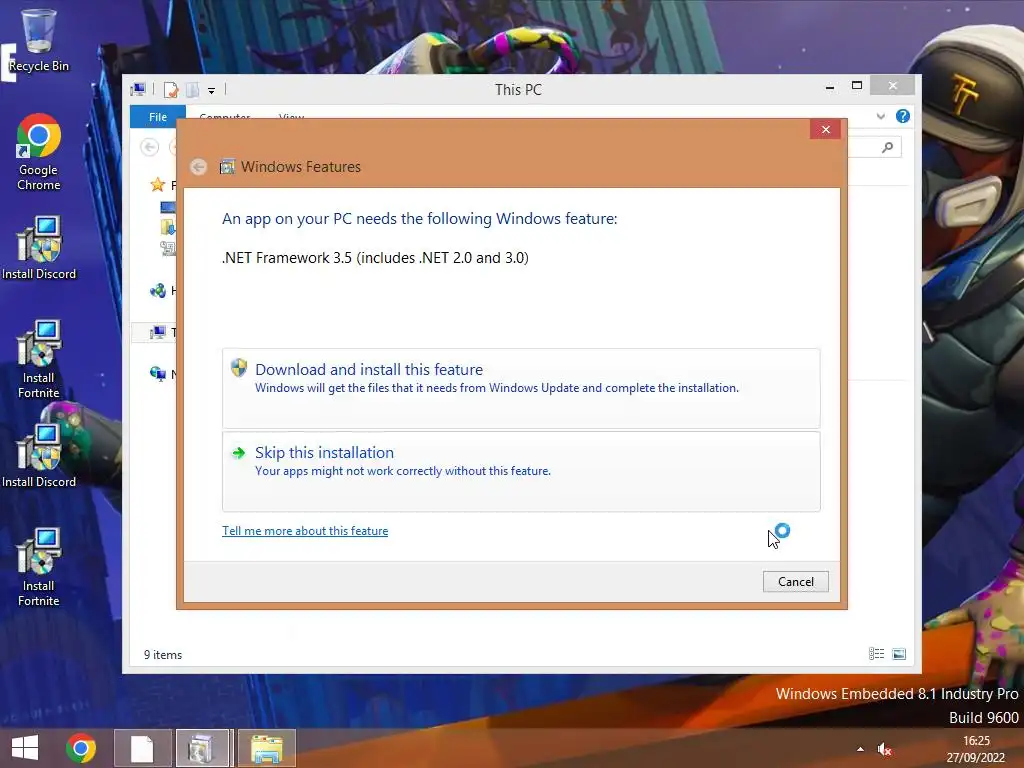Screen dimensions: 1024x768
Task: Open the View ribbon tab in This PC
Action: coord(291,116)
